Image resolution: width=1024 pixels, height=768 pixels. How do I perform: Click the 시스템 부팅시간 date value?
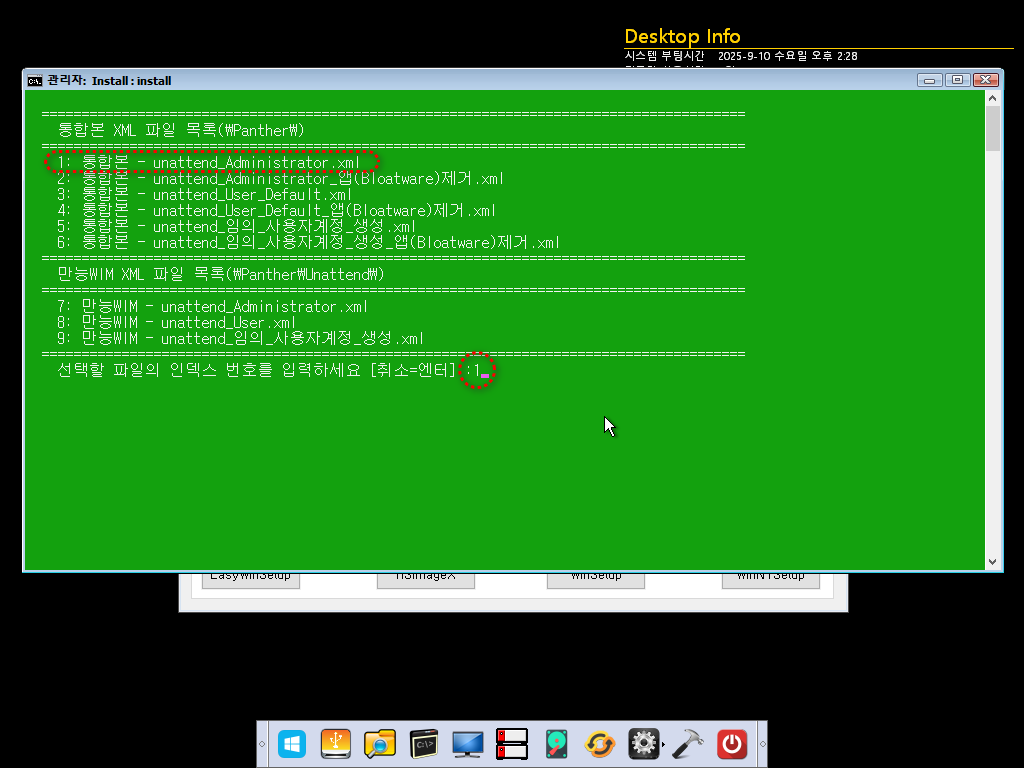tap(788, 56)
